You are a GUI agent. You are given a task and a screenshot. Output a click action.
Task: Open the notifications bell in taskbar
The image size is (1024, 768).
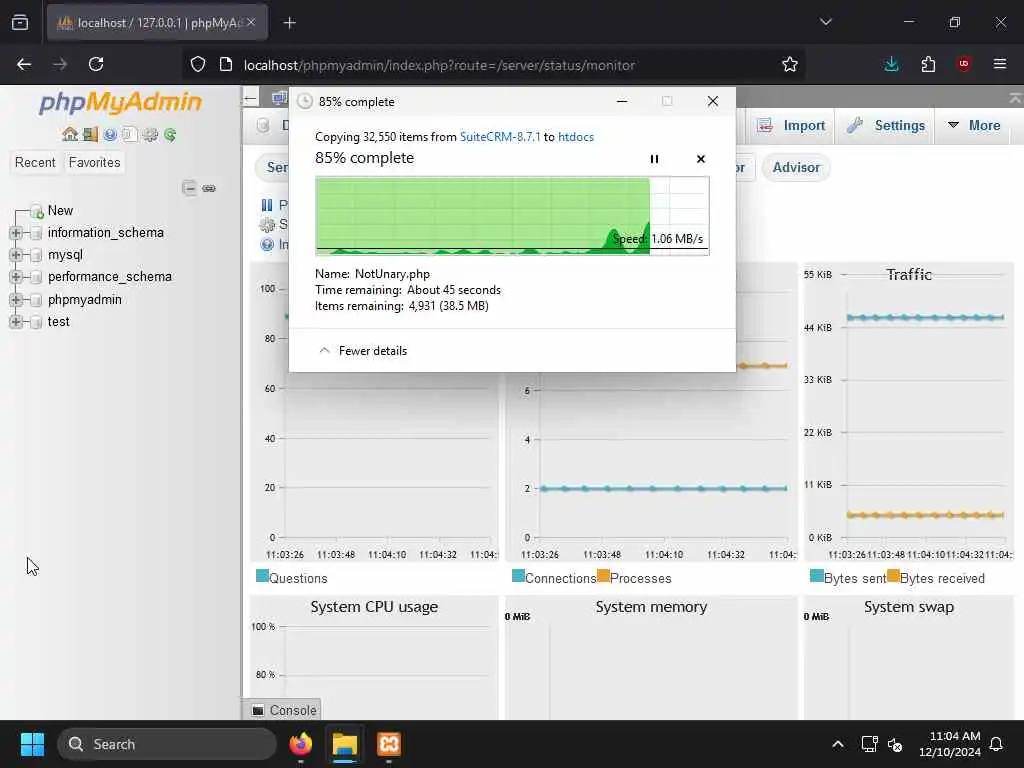tap(997, 744)
